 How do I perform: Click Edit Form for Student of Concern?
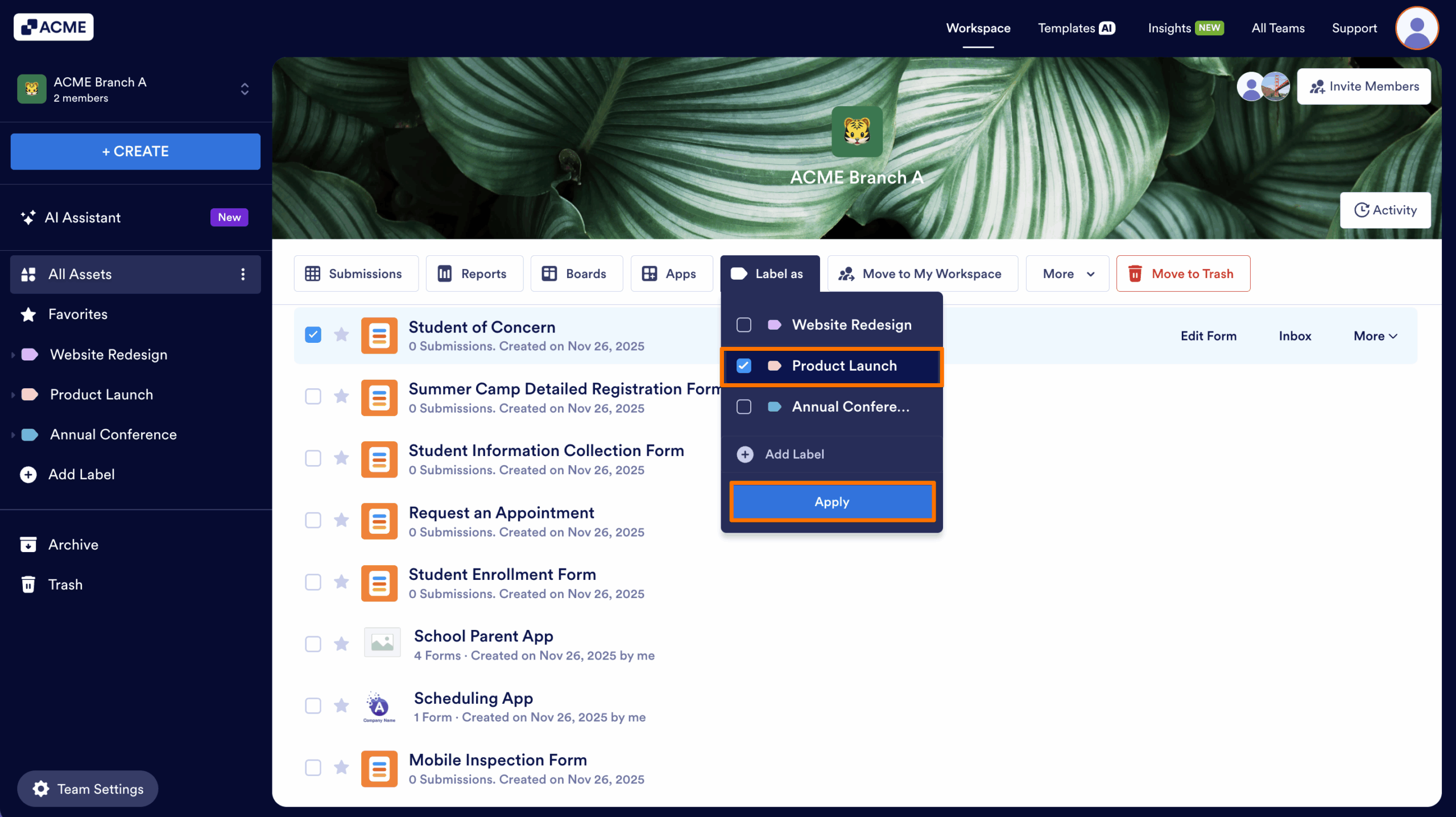pyautogui.click(x=1208, y=335)
